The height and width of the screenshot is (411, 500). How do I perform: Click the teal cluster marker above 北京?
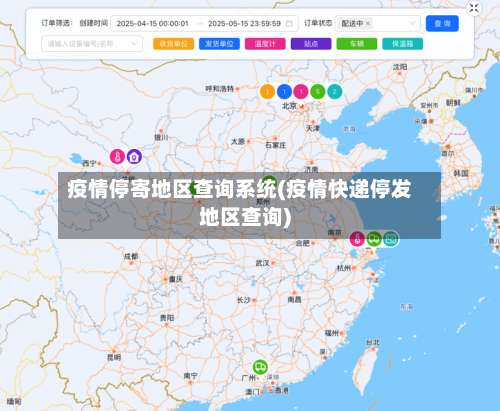[335, 92]
